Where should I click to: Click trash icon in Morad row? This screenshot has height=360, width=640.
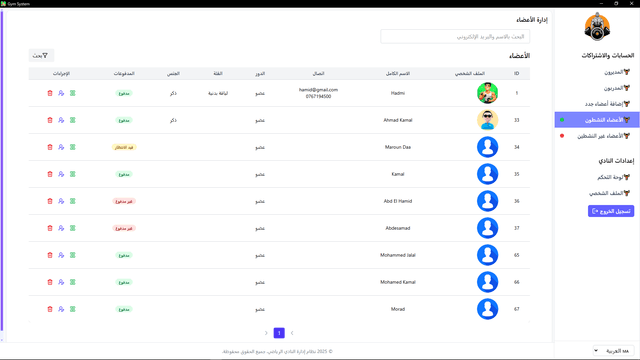[x=50, y=309]
